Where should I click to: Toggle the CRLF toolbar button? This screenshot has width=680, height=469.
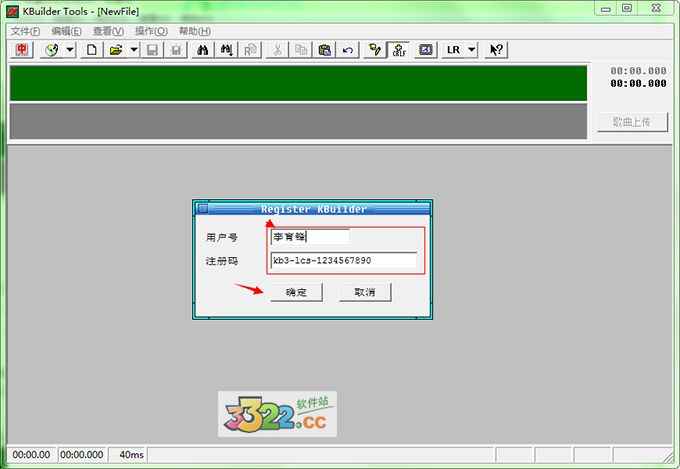[399, 50]
